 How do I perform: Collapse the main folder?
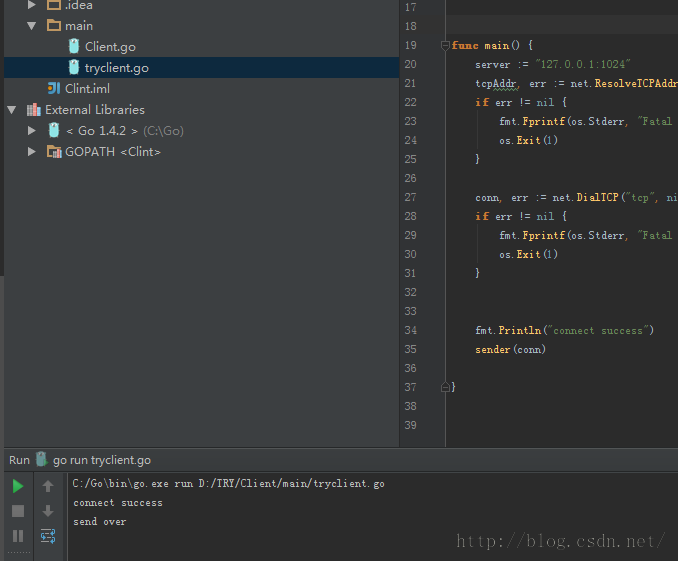pyautogui.click(x=32, y=26)
